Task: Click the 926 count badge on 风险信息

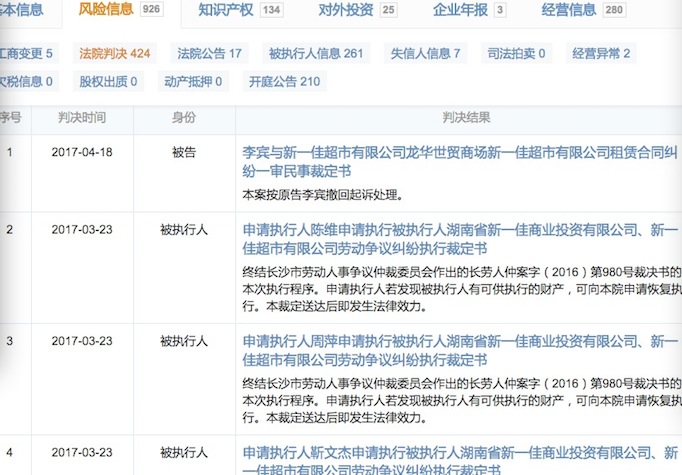Action: tap(151, 9)
